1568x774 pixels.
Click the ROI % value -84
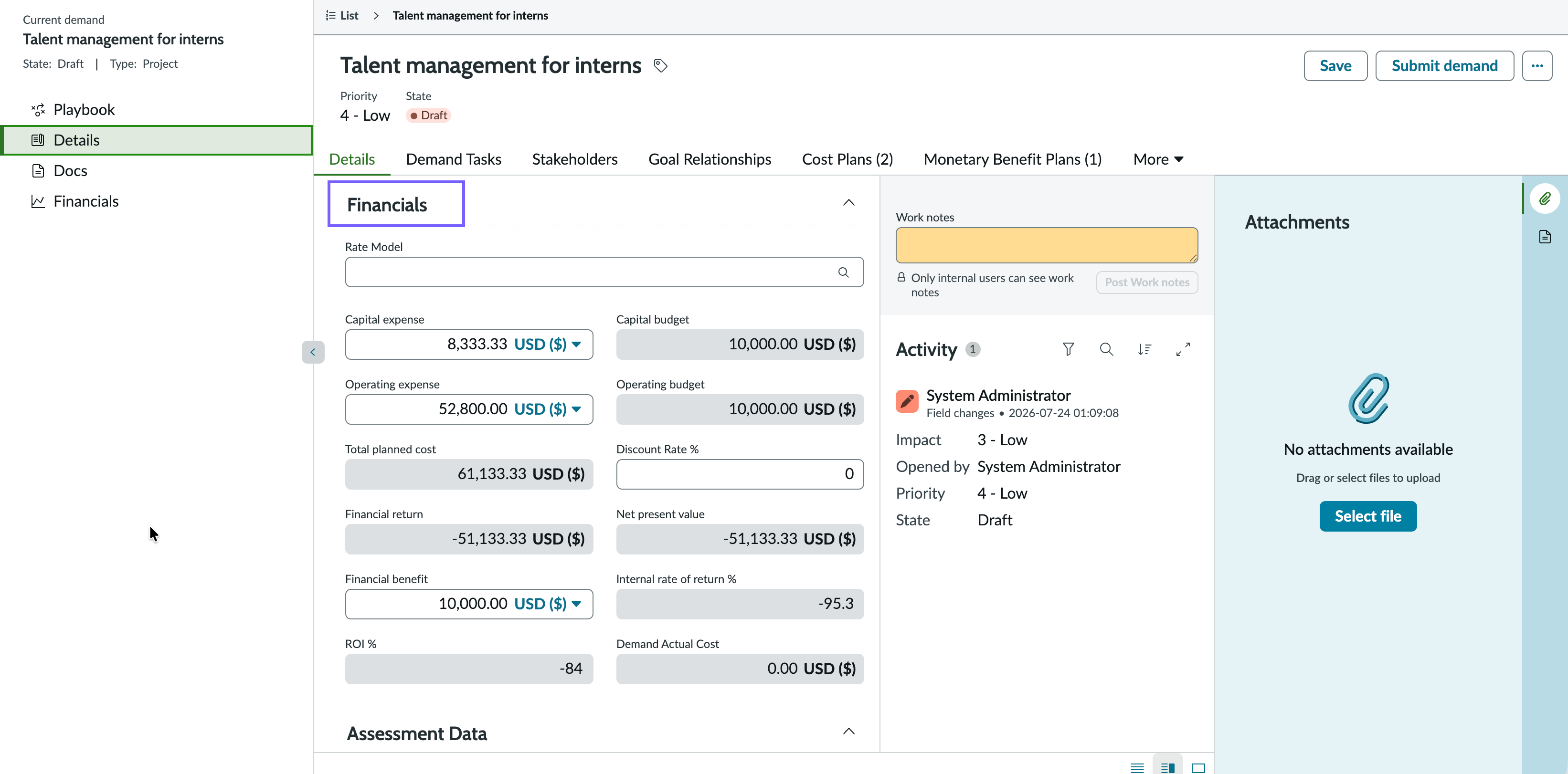pyautogui.click(x=571, y=669)
